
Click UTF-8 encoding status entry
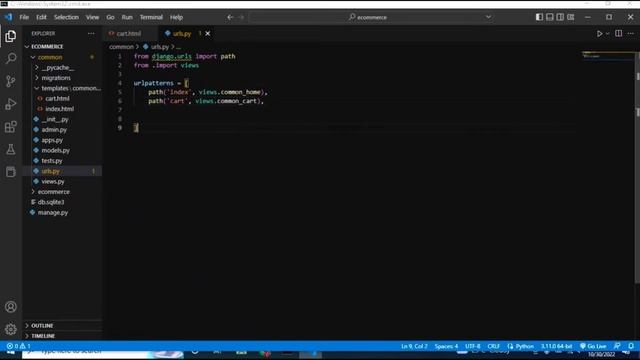pos(473,346)
